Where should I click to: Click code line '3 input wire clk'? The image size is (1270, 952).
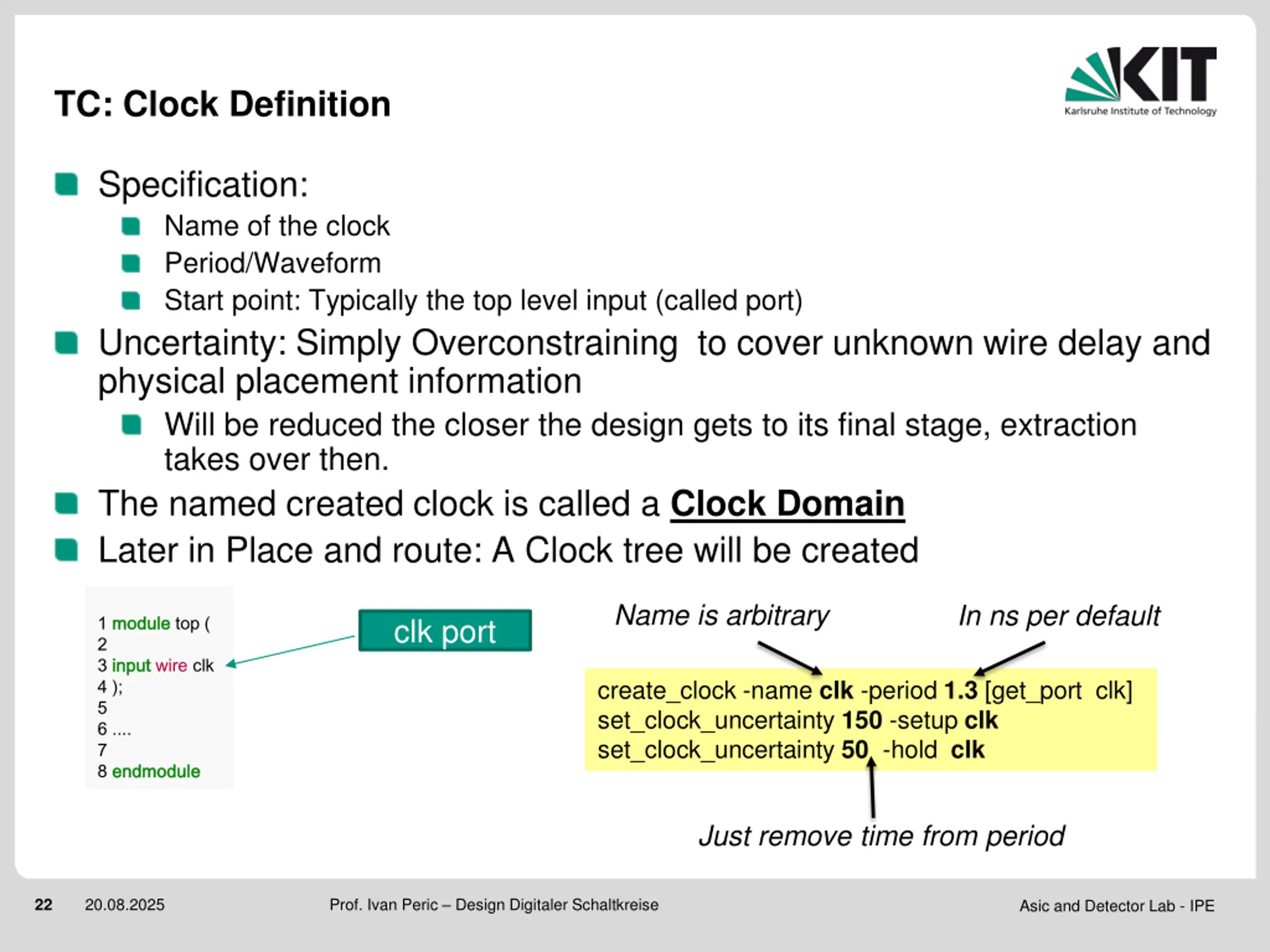coord(156,665)
